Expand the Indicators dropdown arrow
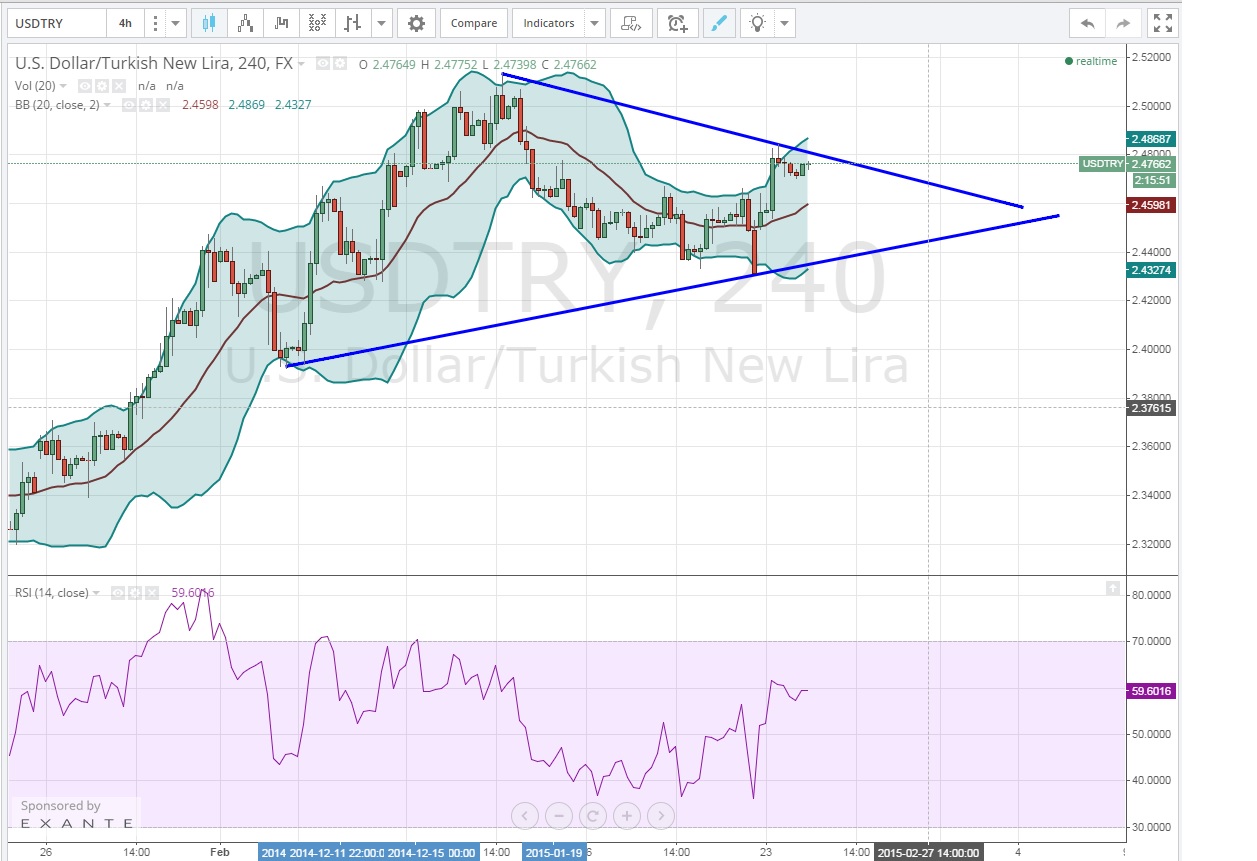Viewport: 1257px width, 861px height. (x=595, y=23)
